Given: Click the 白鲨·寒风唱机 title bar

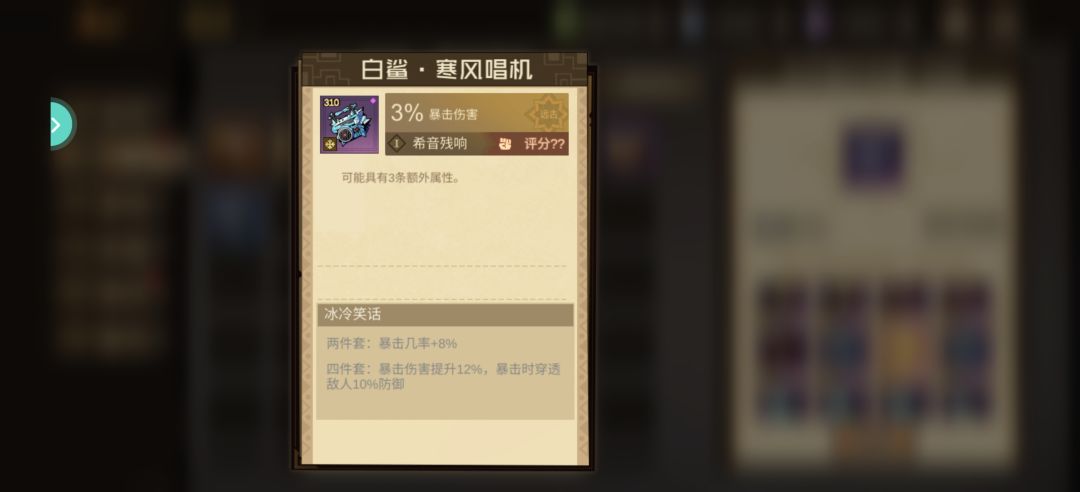Looking at the screenshot, I should (445, 70).
